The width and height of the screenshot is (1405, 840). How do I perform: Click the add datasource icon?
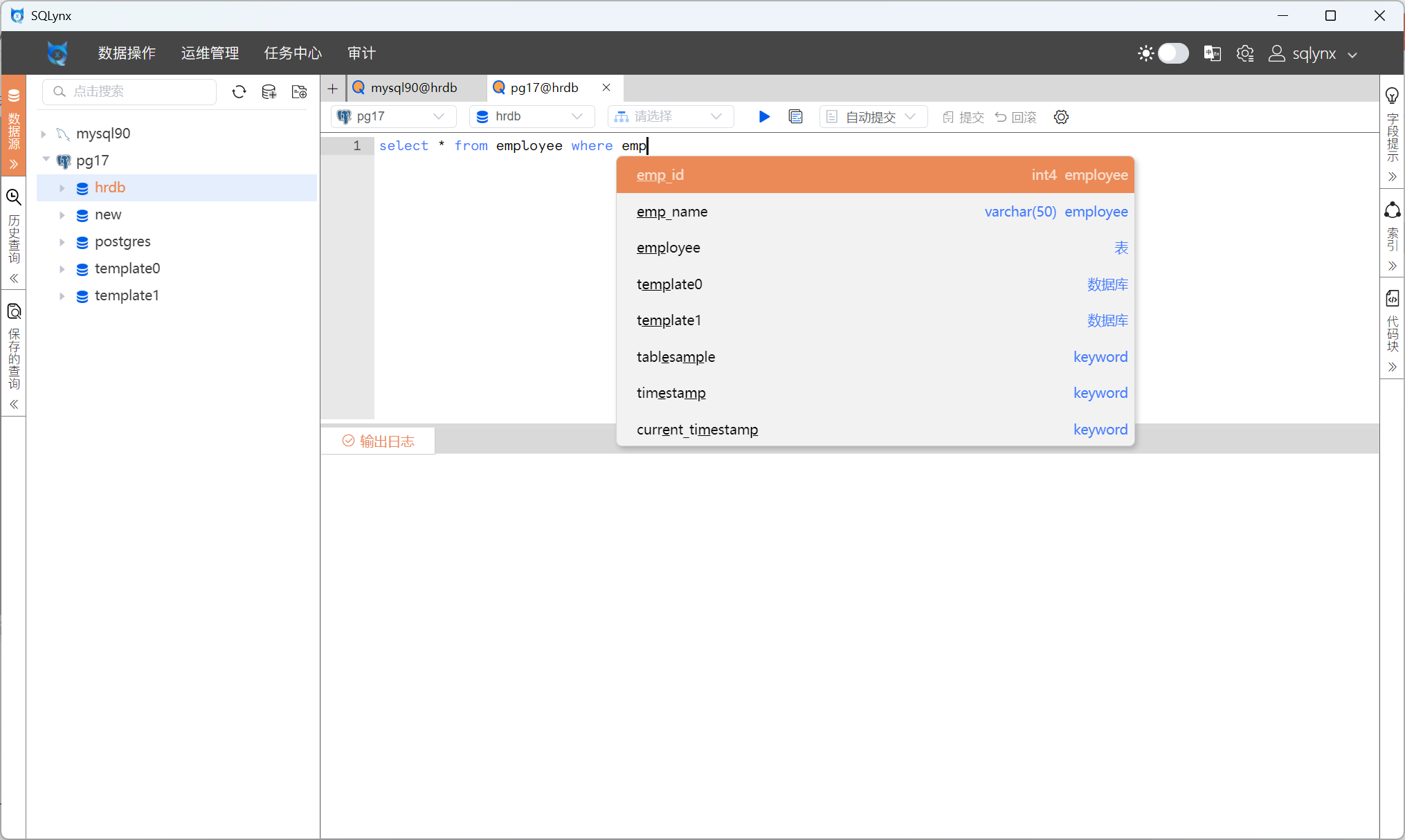pos(269,92)
